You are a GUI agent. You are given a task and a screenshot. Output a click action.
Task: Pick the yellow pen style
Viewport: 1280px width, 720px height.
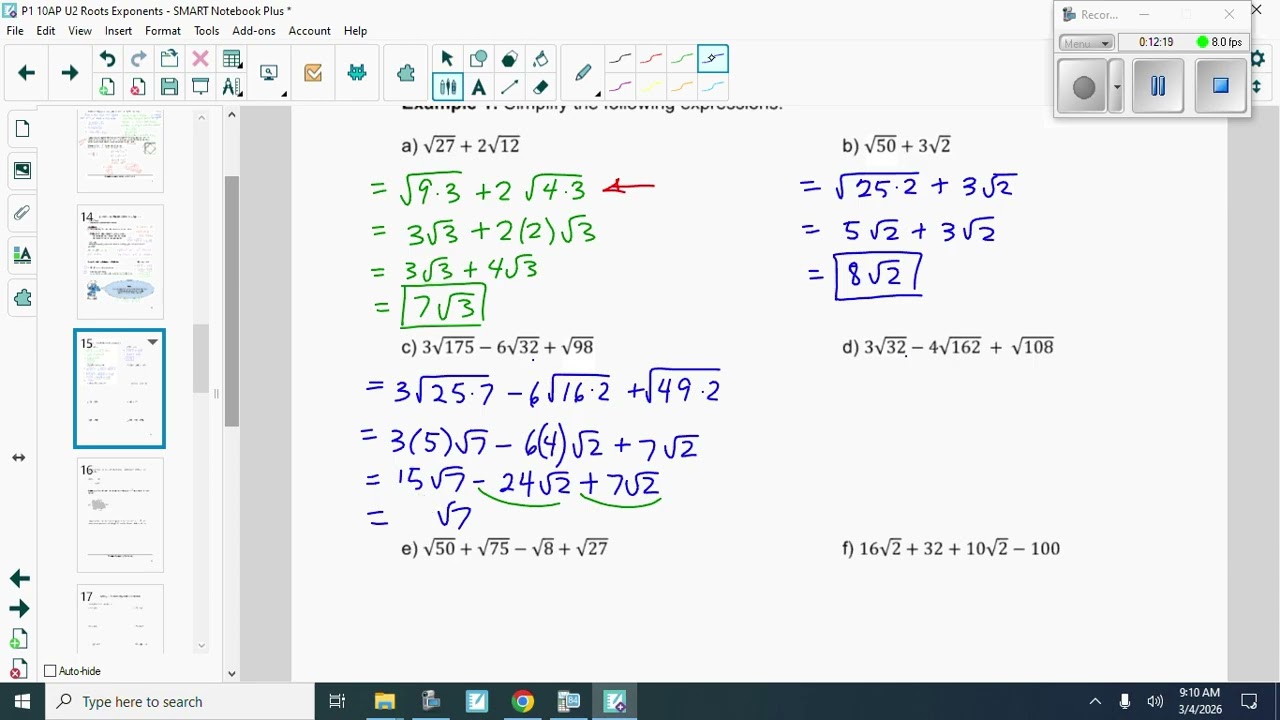point(651,87)
